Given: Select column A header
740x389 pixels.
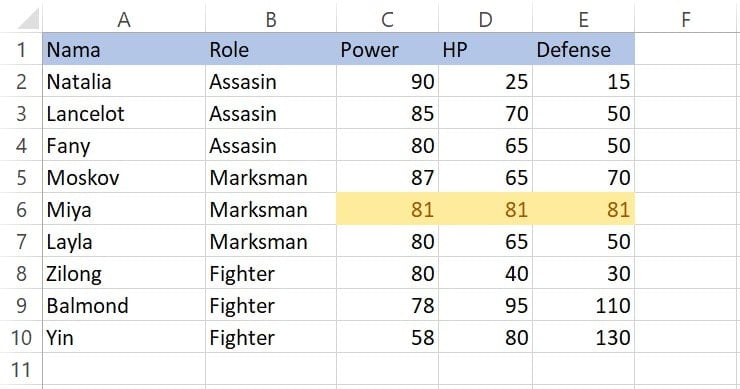Looking at the screenshot, I should (x=124, y=18).
